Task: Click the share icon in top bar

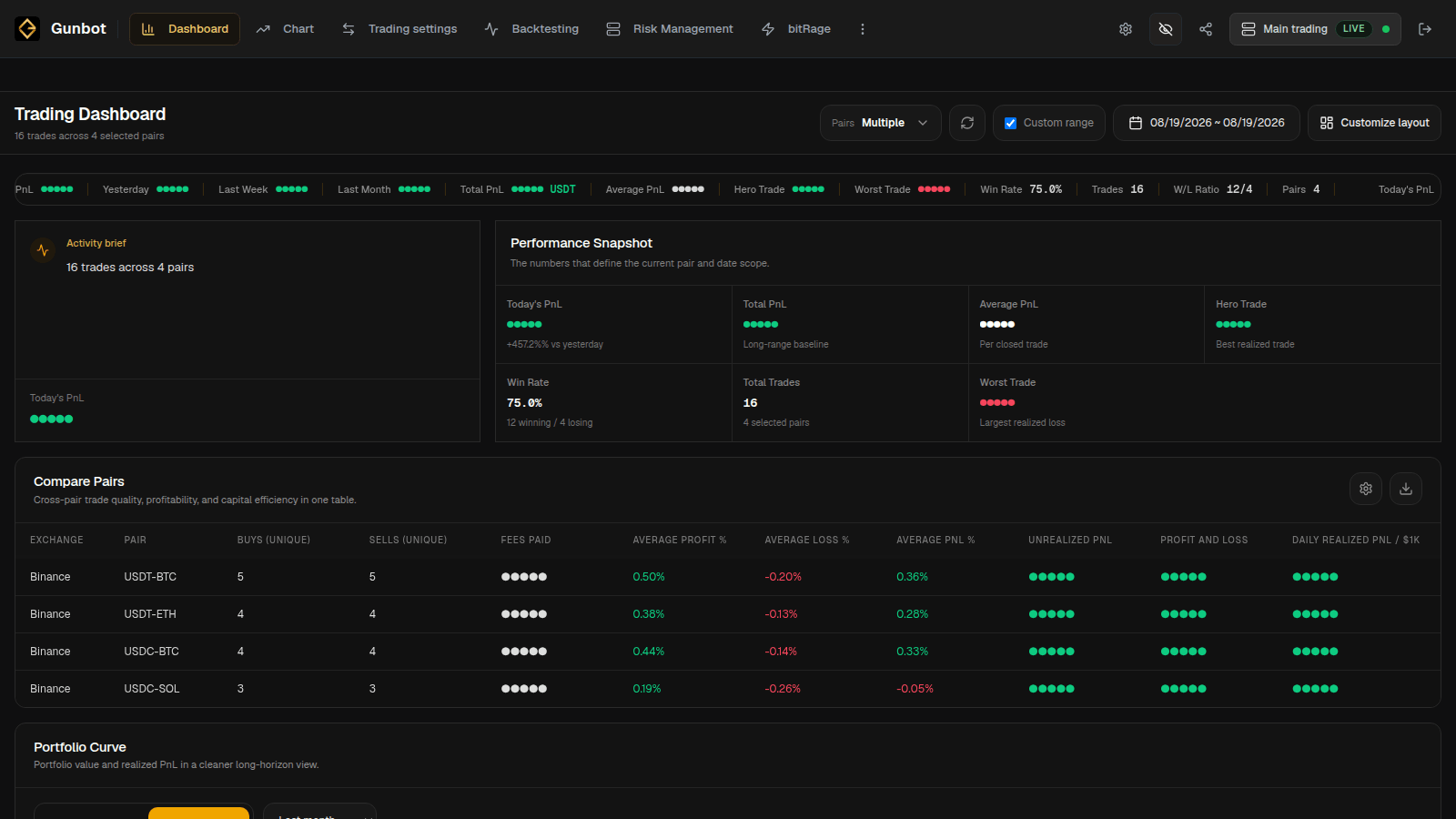Action: 1206,29
